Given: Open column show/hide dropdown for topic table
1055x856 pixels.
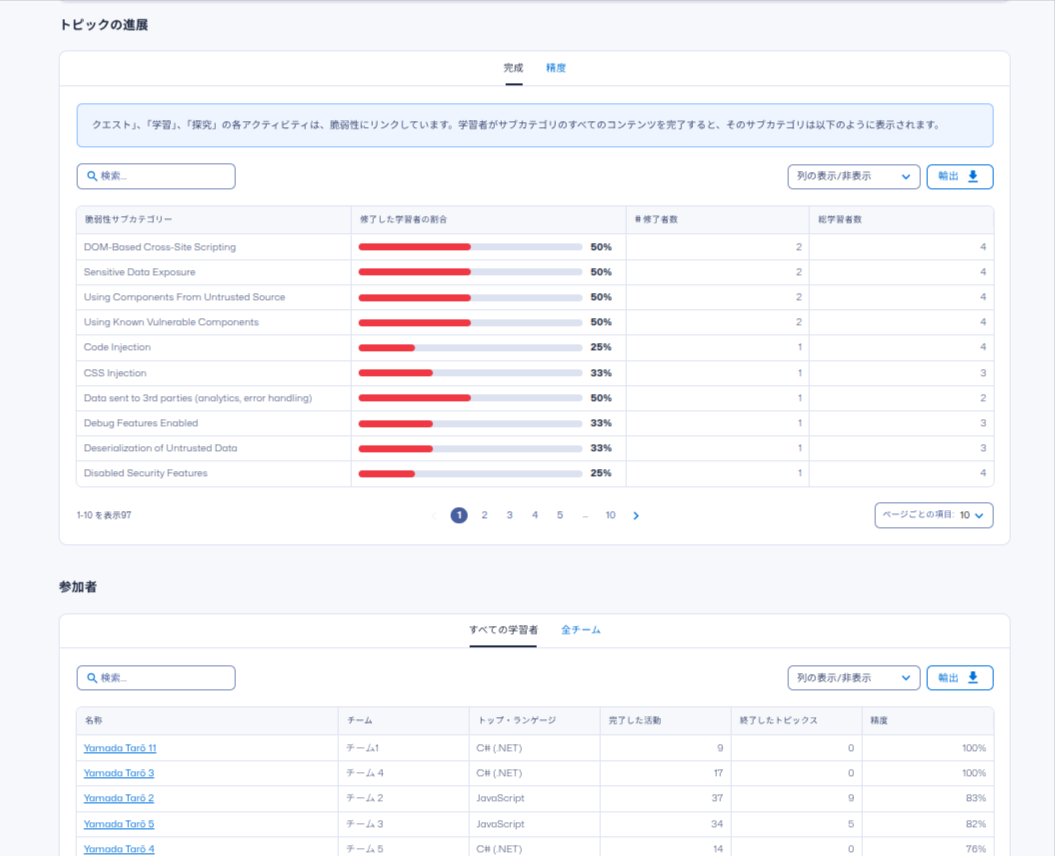Looking at the screenshot, I should point(854,176).
